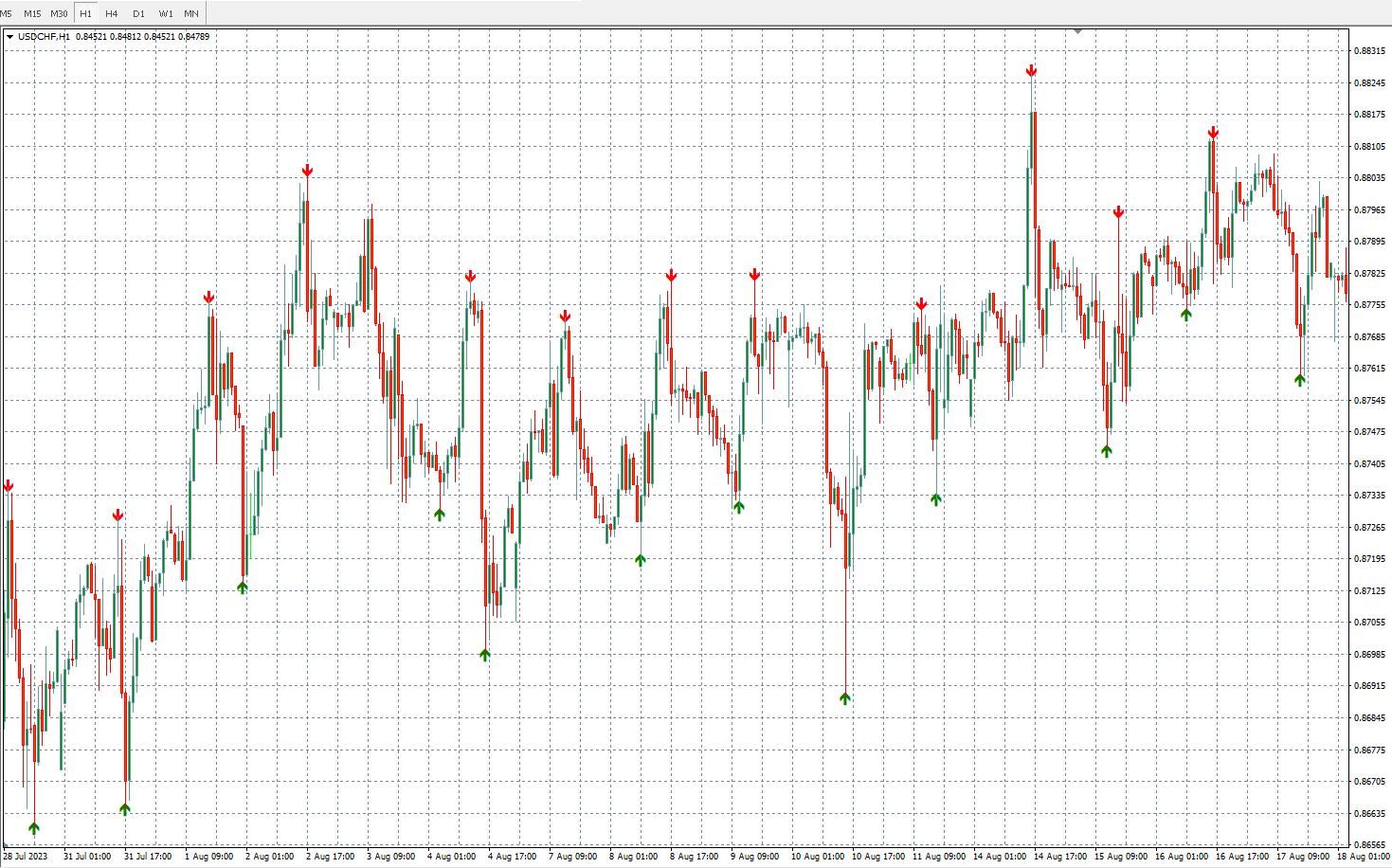Click the 14 Aug 17:00 time label
1392x868 pixels.
[x=1060, y=857]
